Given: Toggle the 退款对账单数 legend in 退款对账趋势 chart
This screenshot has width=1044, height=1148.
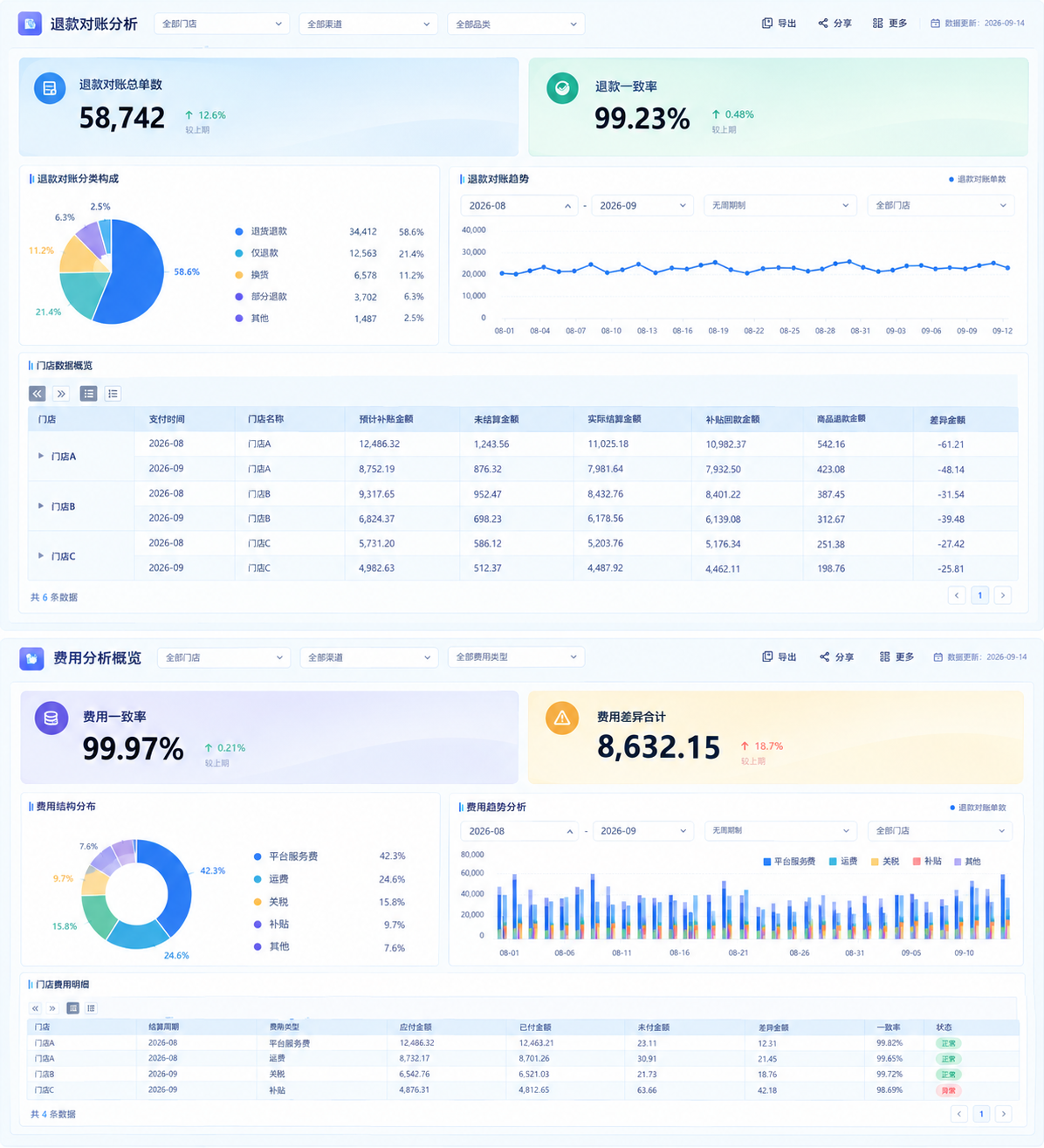Looking at the screenshot, I should pos(978,179).
